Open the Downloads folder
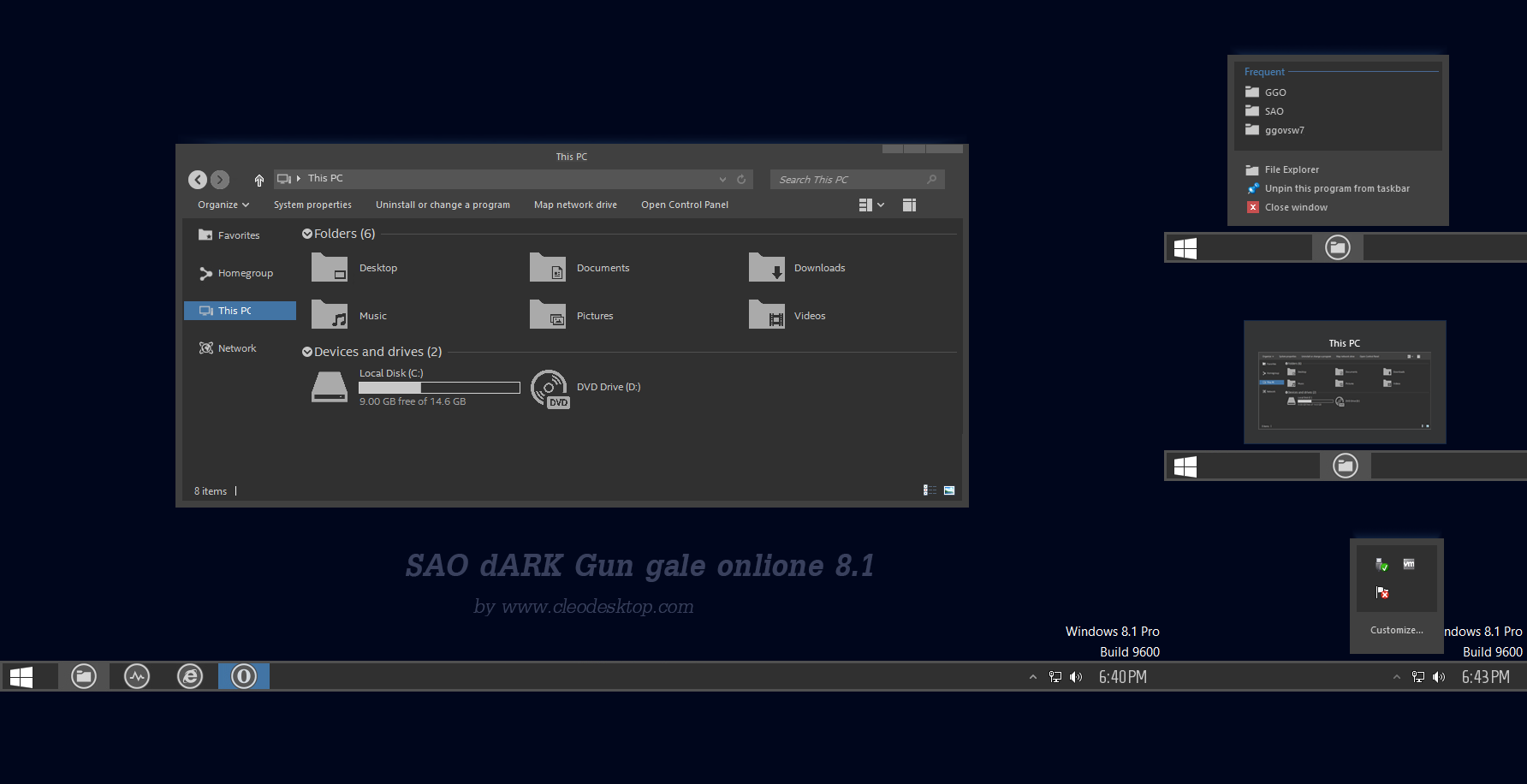The height and width of the screenshot is (784, 1527). [797, 268]
